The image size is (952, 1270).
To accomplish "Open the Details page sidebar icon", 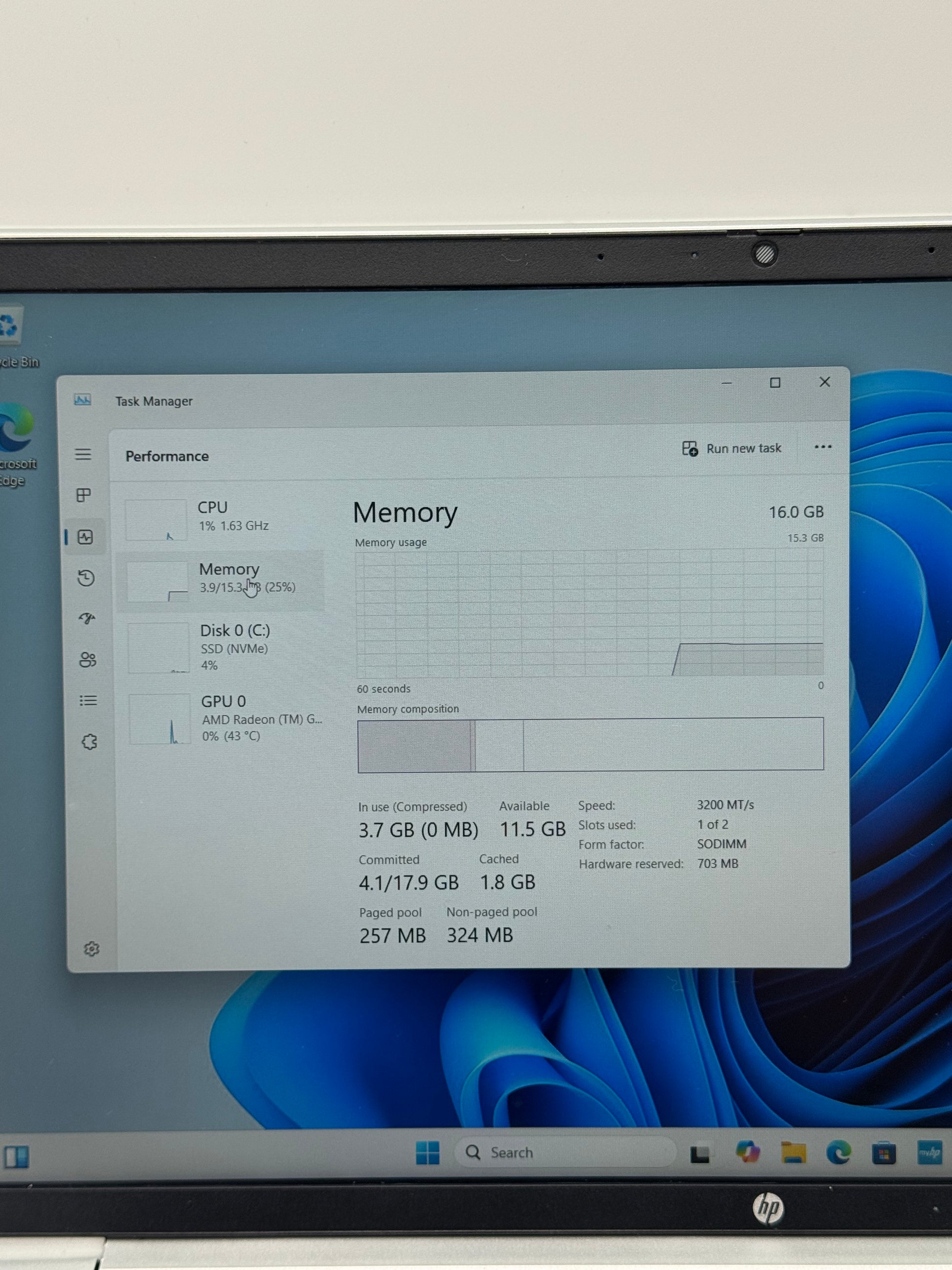I will point(88,700).
